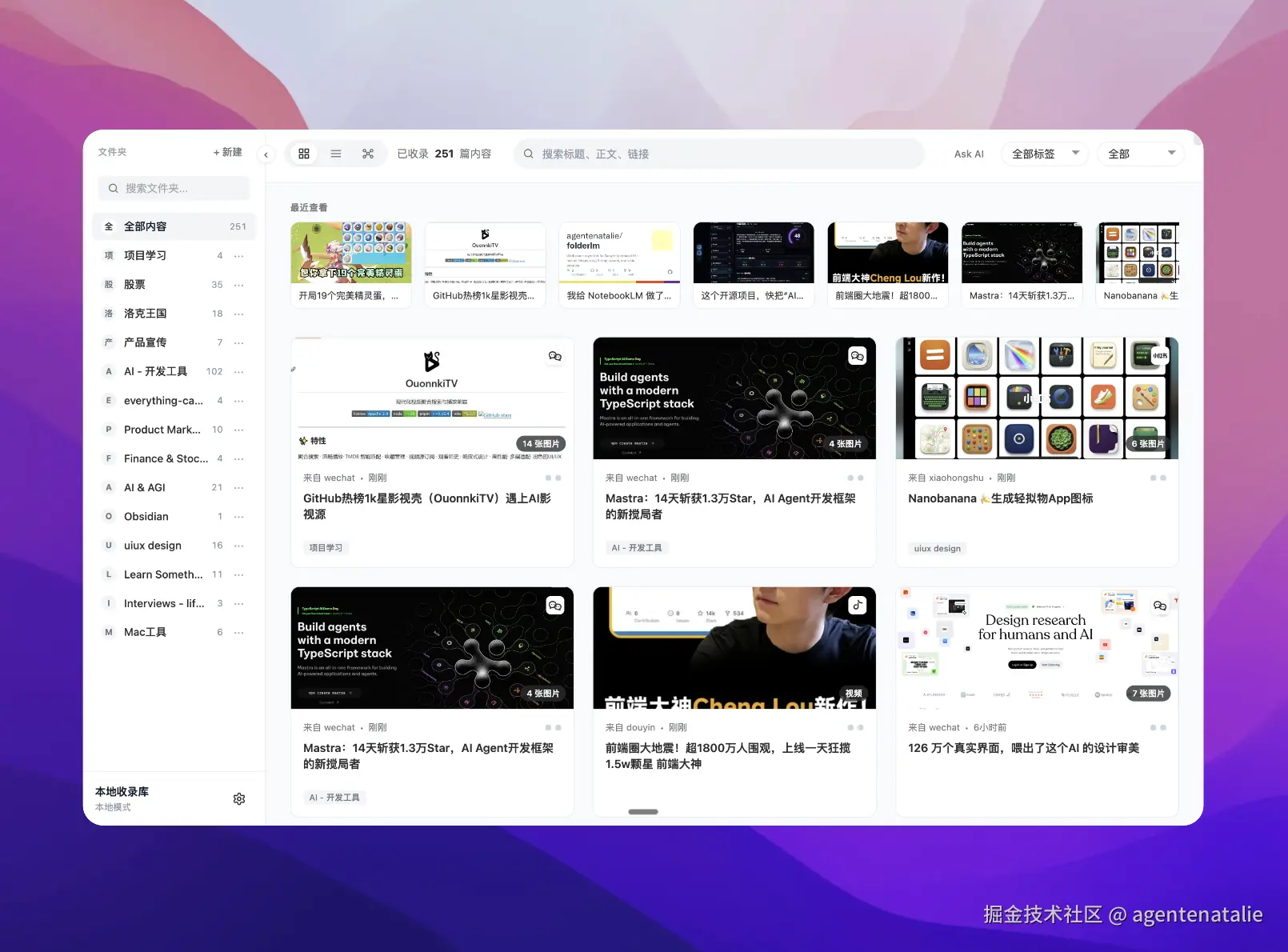Click more options dots for Mac工具 folder
The height and width of the screenshot is (952, 1288).
pos(239,632)
